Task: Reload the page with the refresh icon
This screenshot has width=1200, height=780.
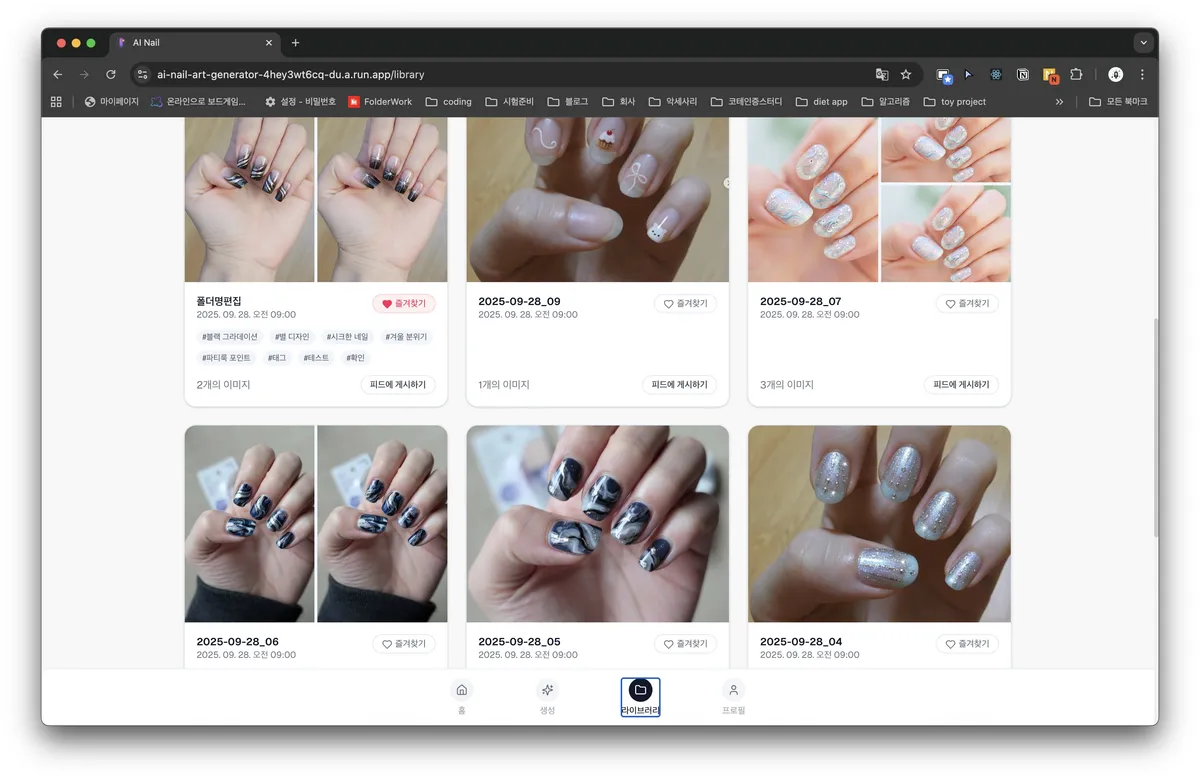Action: pyautogui.click(x=111, y=74)
